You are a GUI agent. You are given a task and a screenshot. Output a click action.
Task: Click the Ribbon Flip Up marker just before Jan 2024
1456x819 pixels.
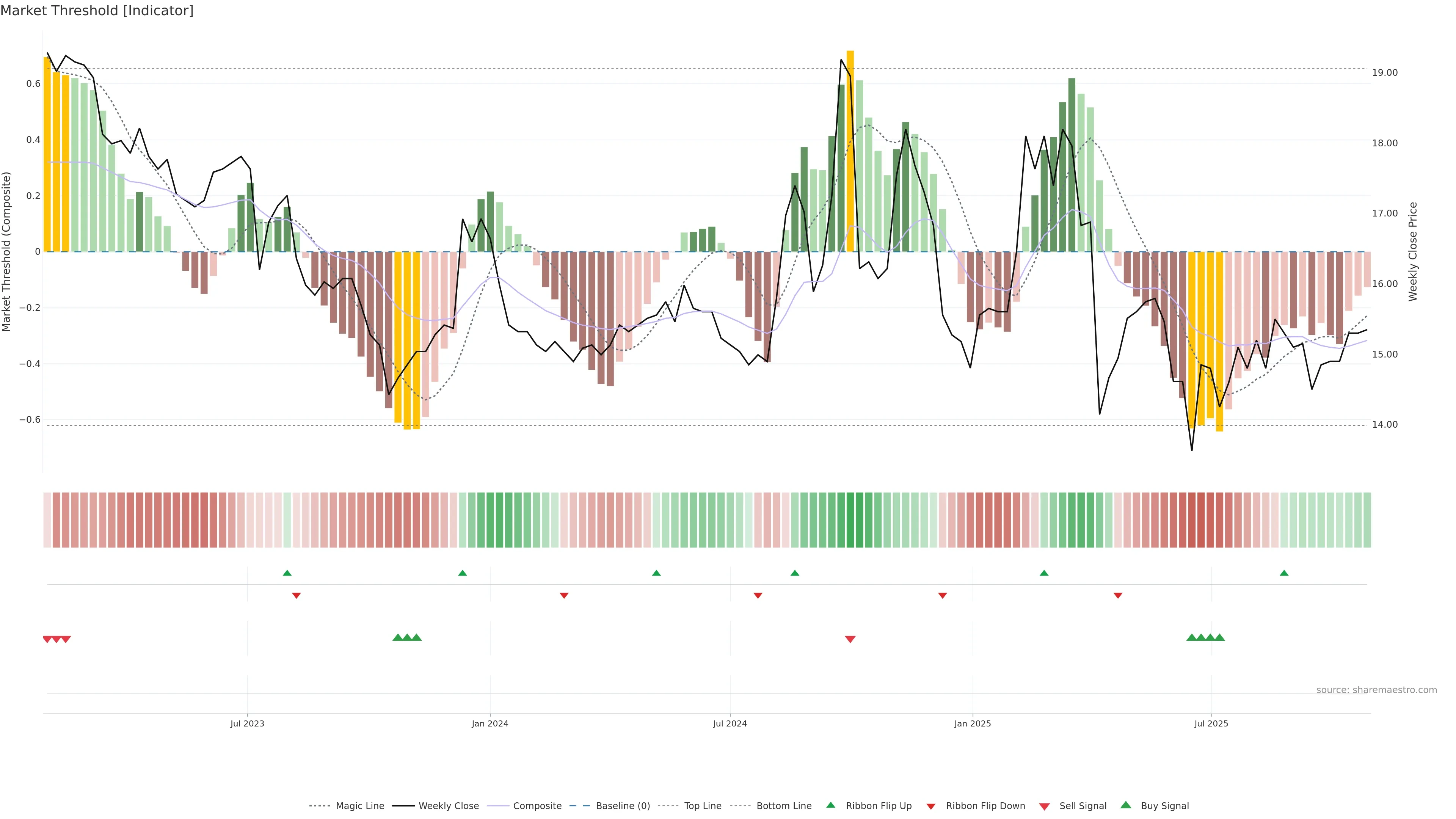coord(462,573)
